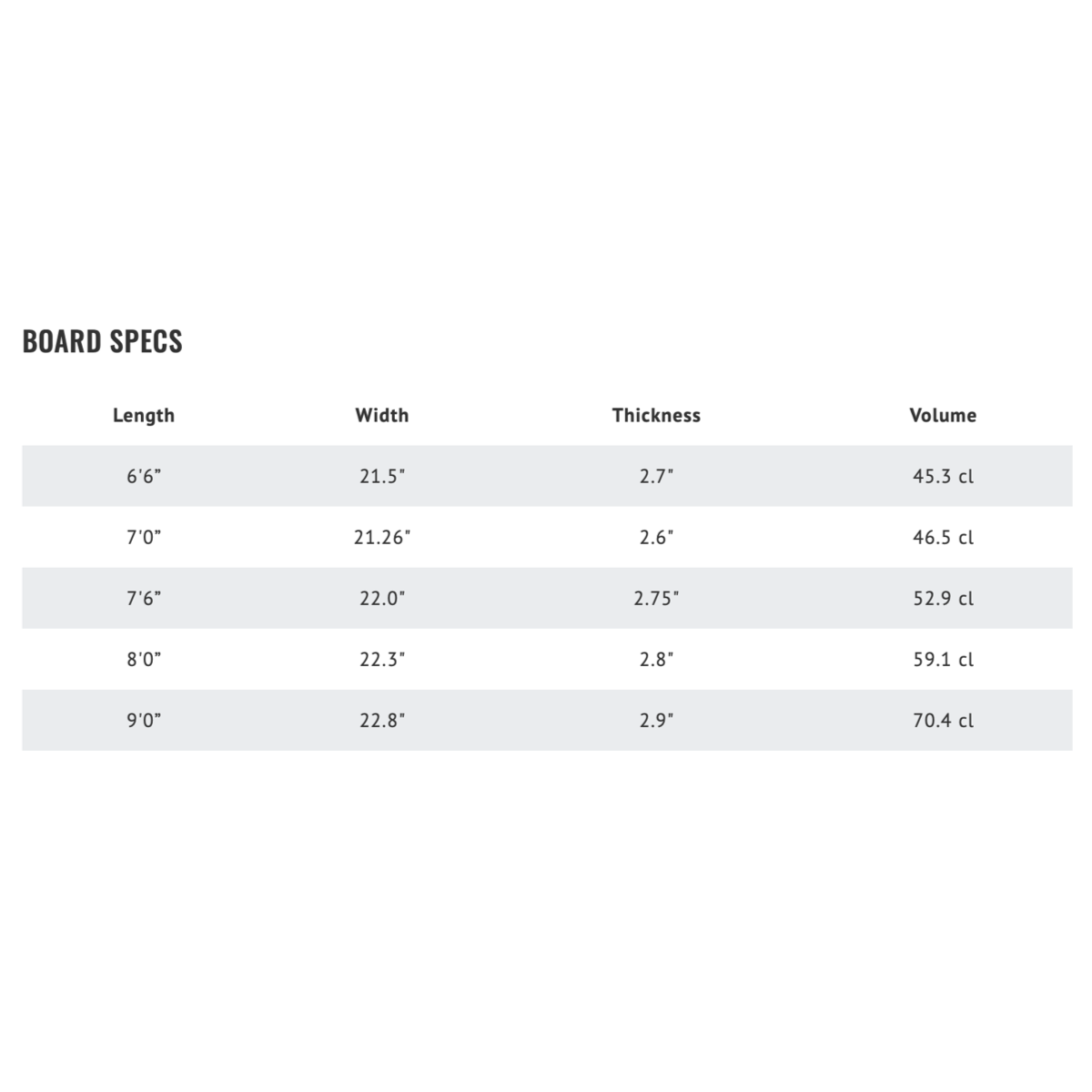Click the 59.1 cl volume value
The width and height of the screenshot is (1092, 1092).
[x=943, y=660]
